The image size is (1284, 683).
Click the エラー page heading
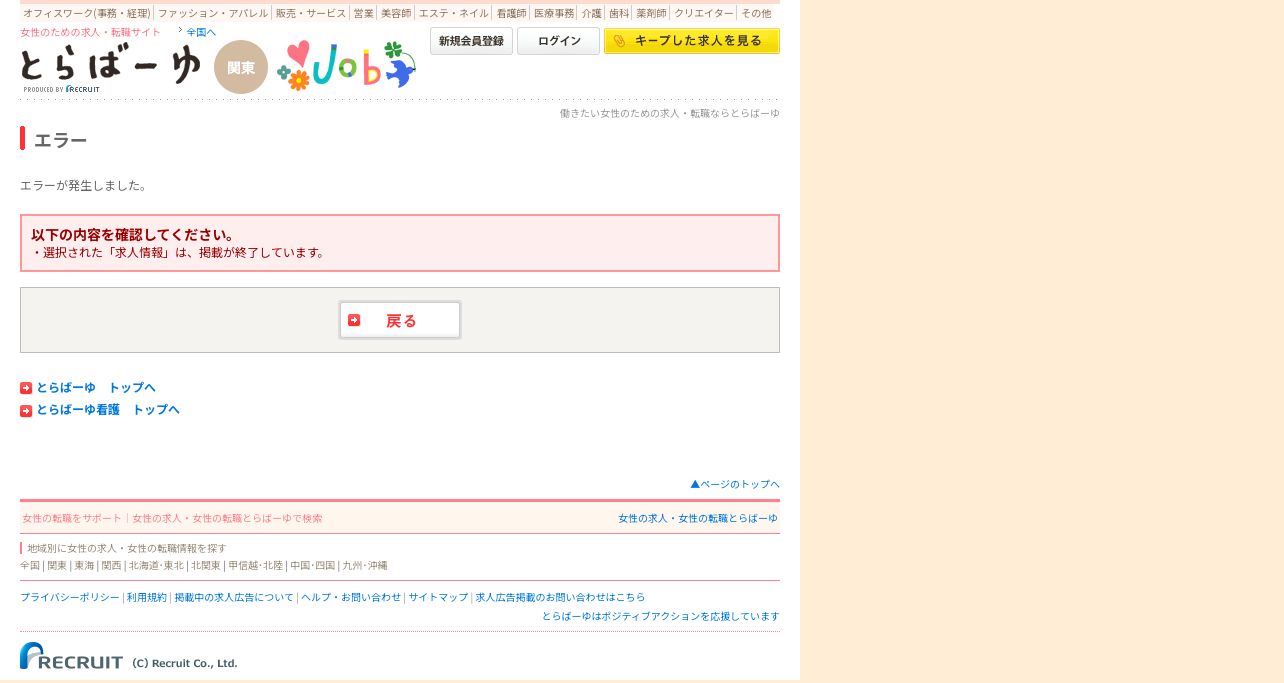61,140
